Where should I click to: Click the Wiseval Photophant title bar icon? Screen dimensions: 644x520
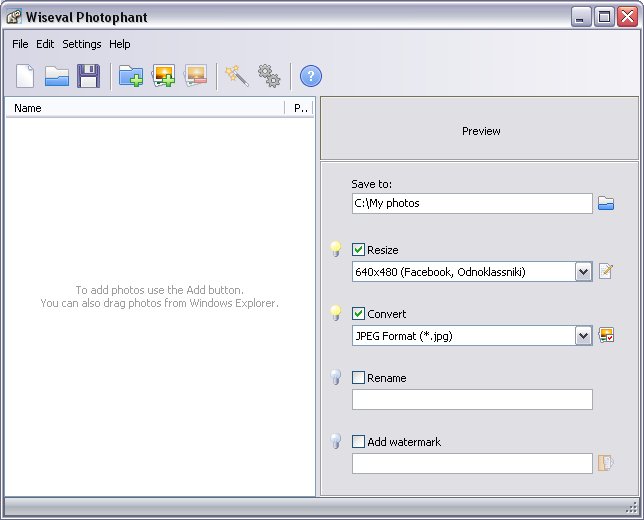[14, 17]
